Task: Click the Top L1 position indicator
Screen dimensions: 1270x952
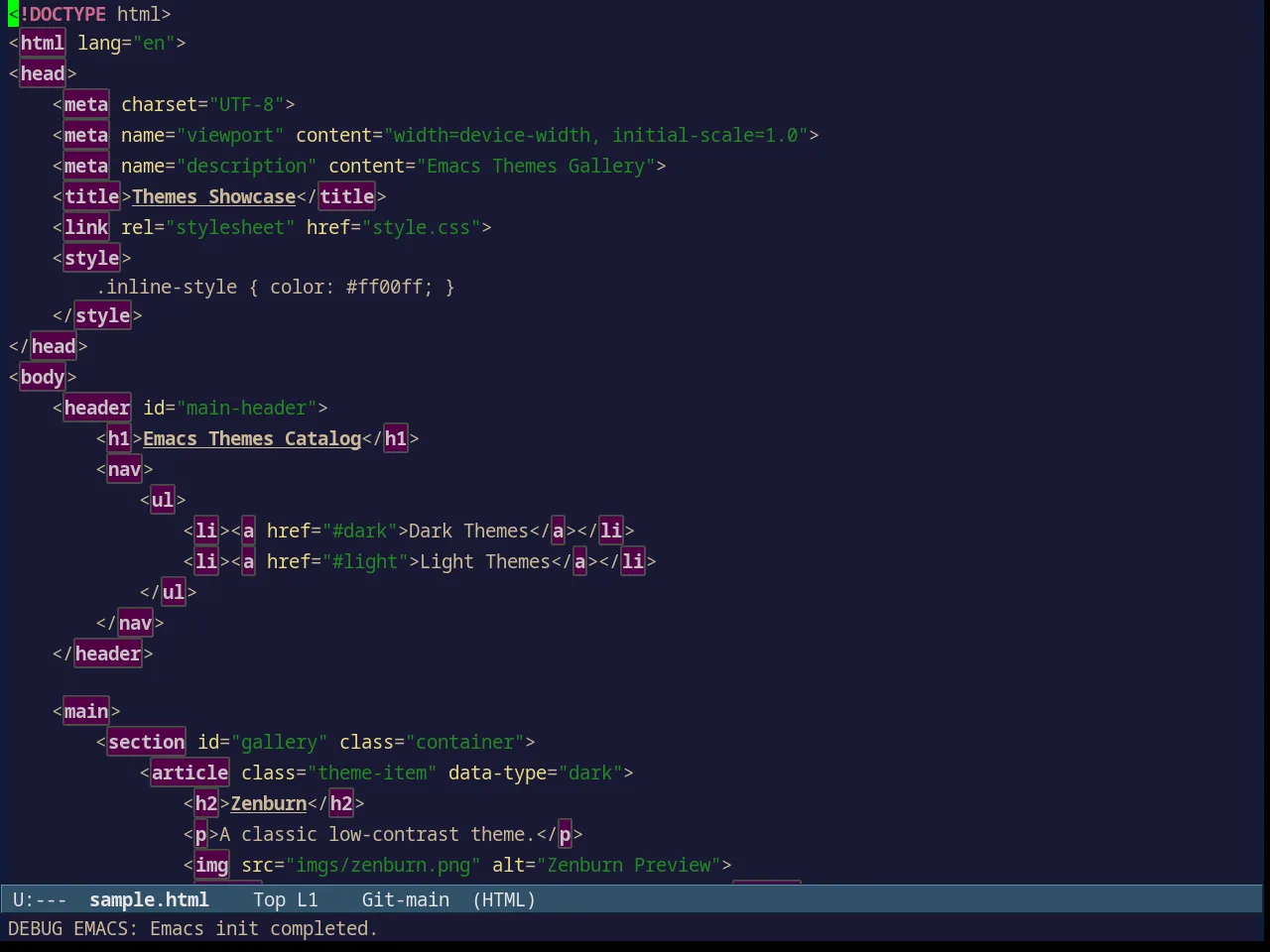Action: (286, 899)
